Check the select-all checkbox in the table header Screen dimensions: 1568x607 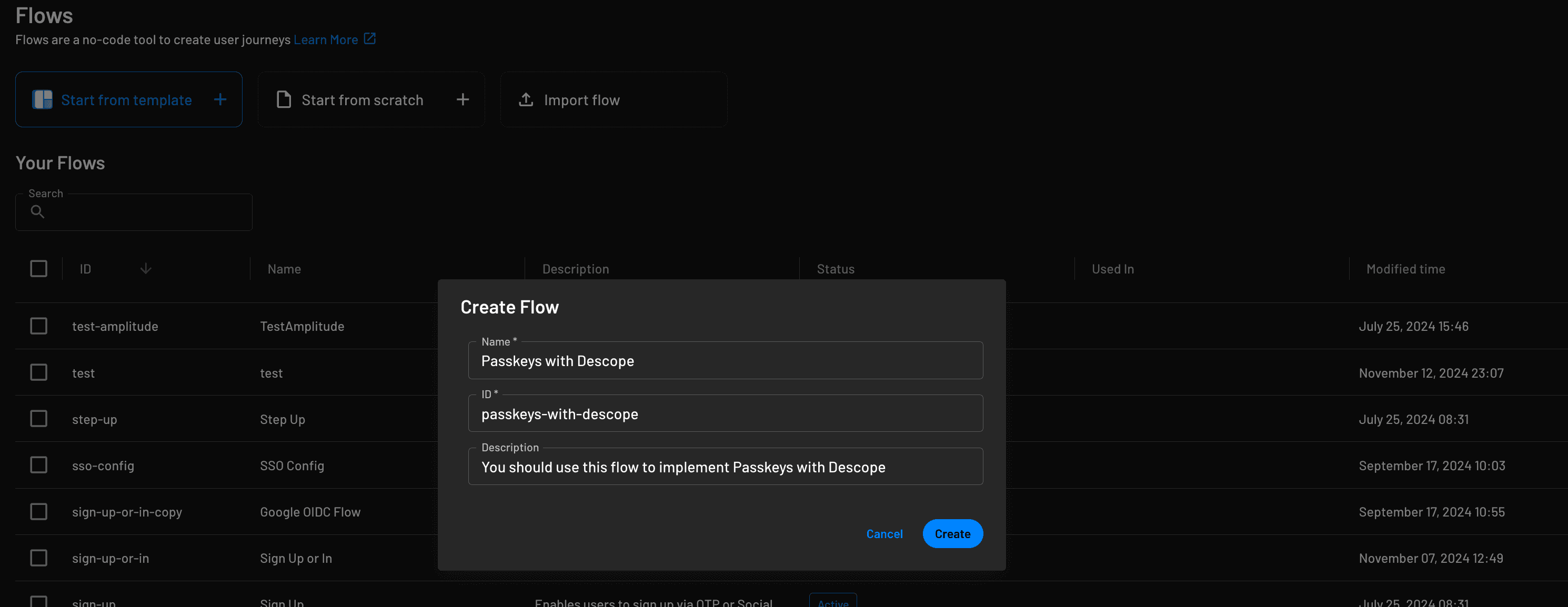click(x=38, y=268)
